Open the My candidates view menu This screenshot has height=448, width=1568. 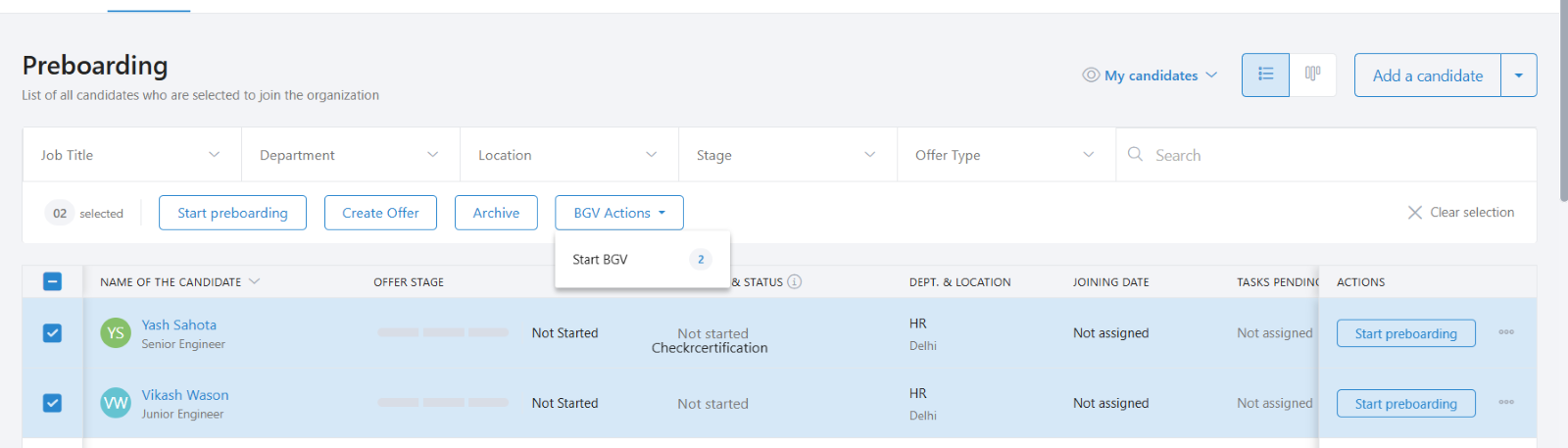(x=1151, y=75)
